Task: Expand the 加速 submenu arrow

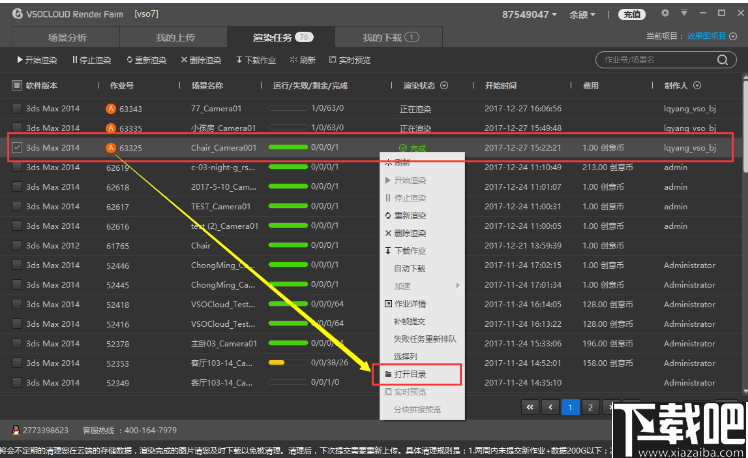Action: [457, 286]
